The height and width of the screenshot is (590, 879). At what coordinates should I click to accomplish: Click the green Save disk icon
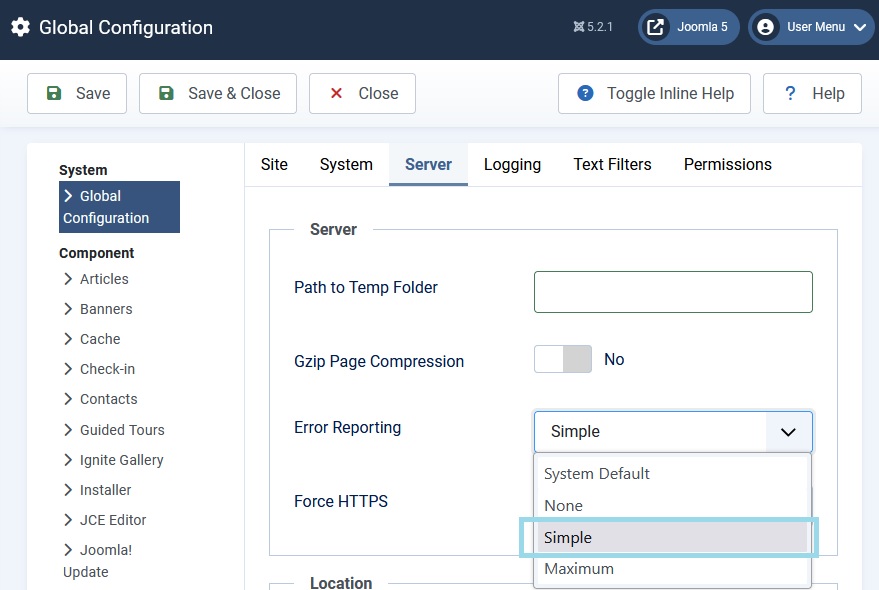54,93
